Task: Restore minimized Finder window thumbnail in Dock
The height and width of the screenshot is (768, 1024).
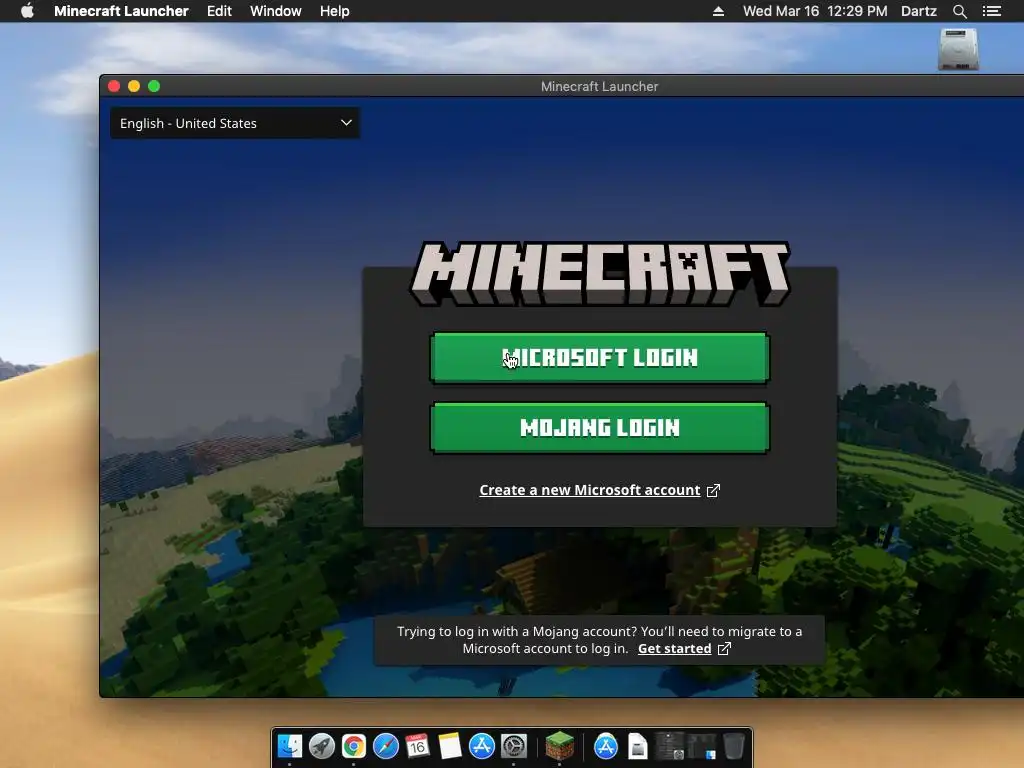Action: [x=701, y=746]
